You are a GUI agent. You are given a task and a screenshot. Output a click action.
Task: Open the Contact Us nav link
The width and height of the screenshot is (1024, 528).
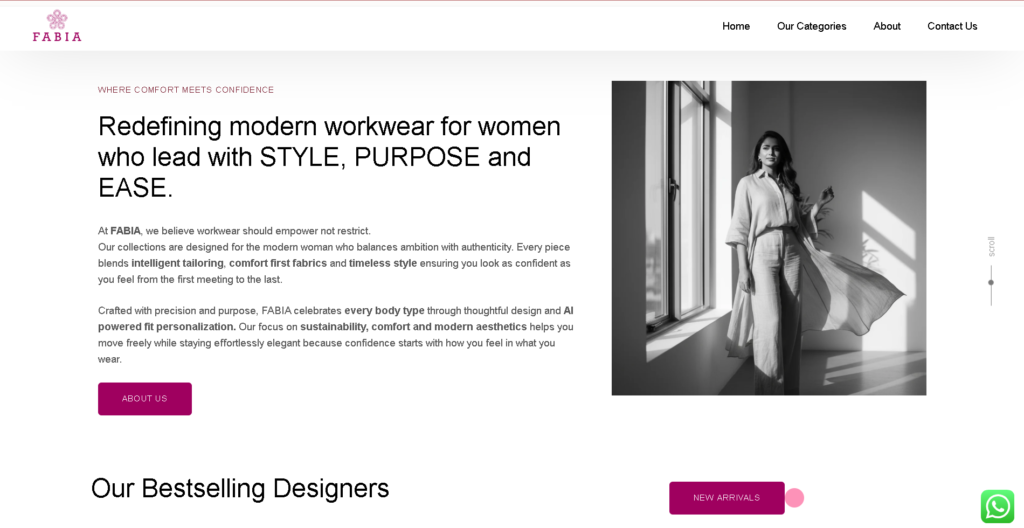(952, 26)
